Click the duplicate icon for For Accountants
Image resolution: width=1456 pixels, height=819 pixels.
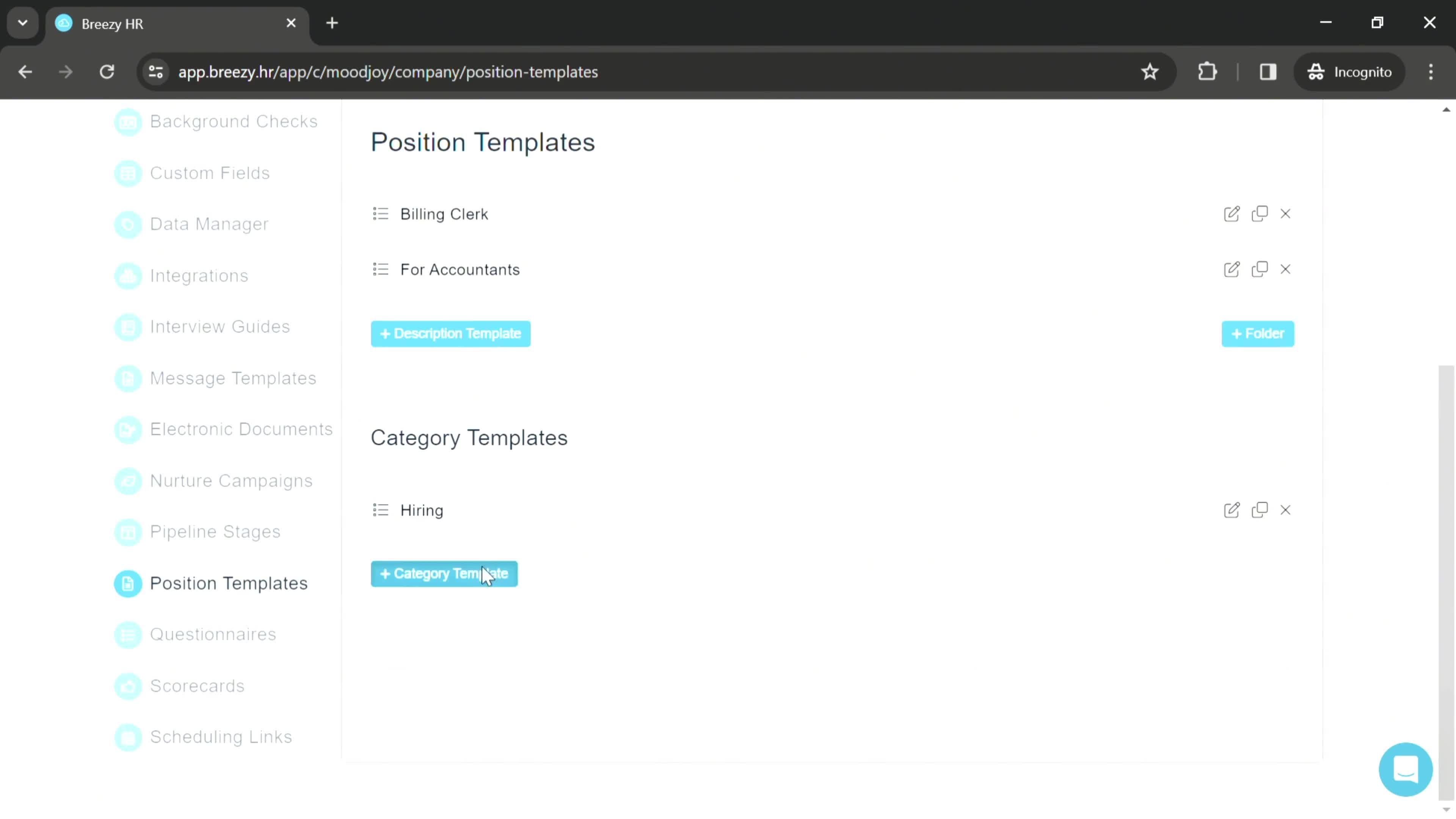(x=1259, y=269)
